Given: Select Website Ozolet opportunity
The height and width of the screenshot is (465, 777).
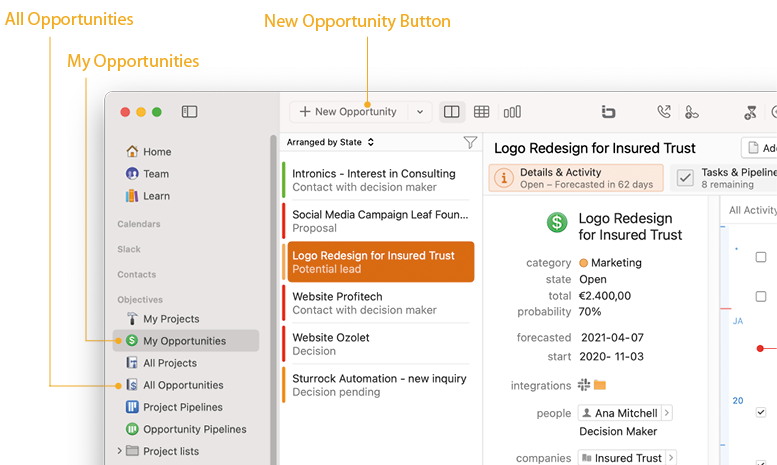Looking at the screenshot, I should pyautogui.click(x=376, y=344).
